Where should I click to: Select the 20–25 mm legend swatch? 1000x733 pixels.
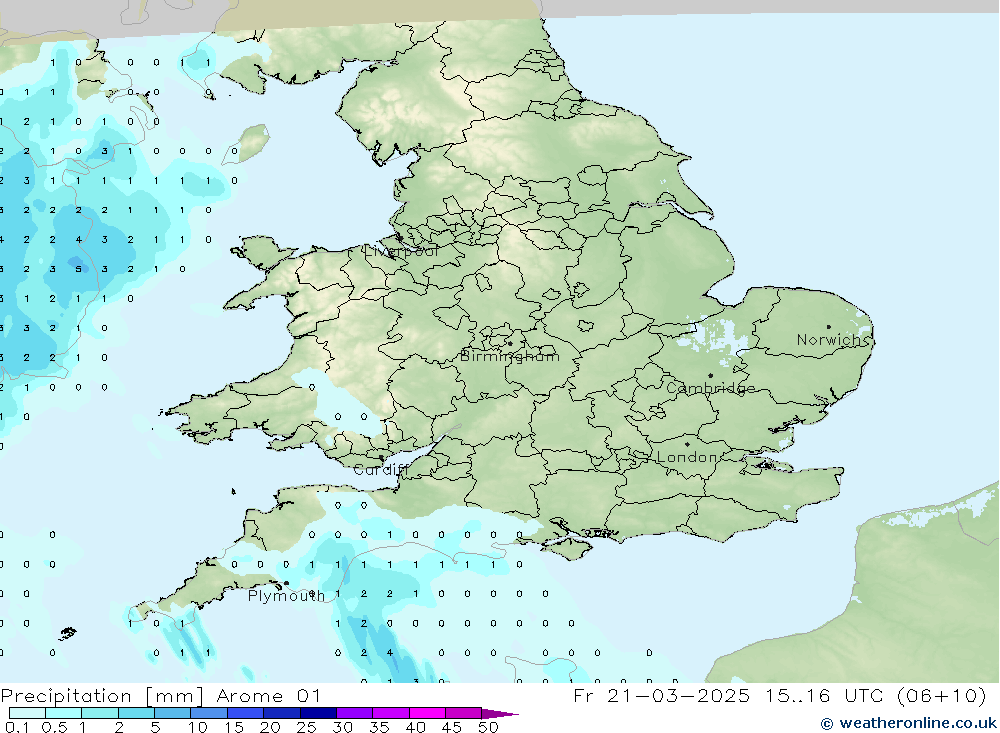[282, 713]
